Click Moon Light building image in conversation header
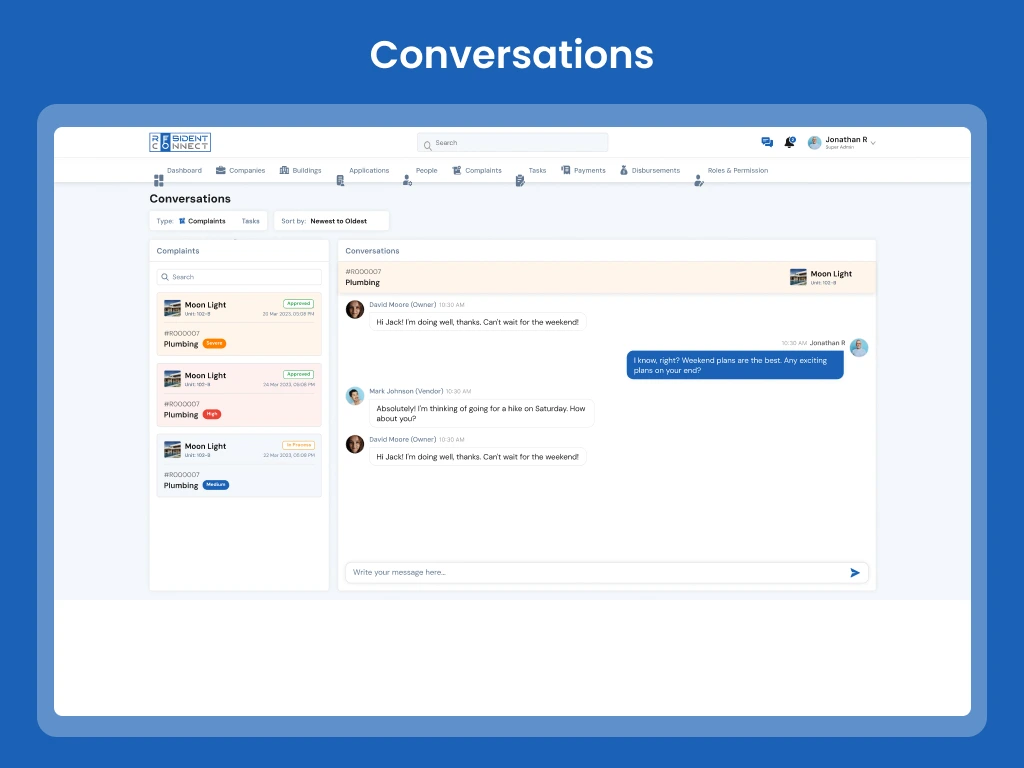 (x=798, y=277)
